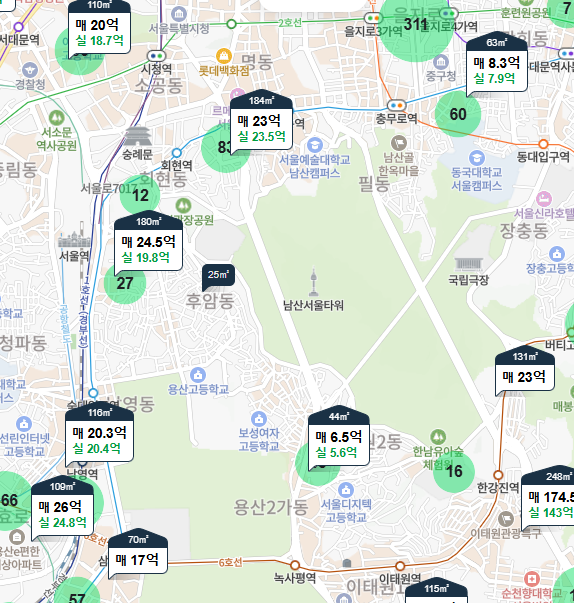Click the 청파동 neighborhood label

pyautogui.click(x=23, y=343)
